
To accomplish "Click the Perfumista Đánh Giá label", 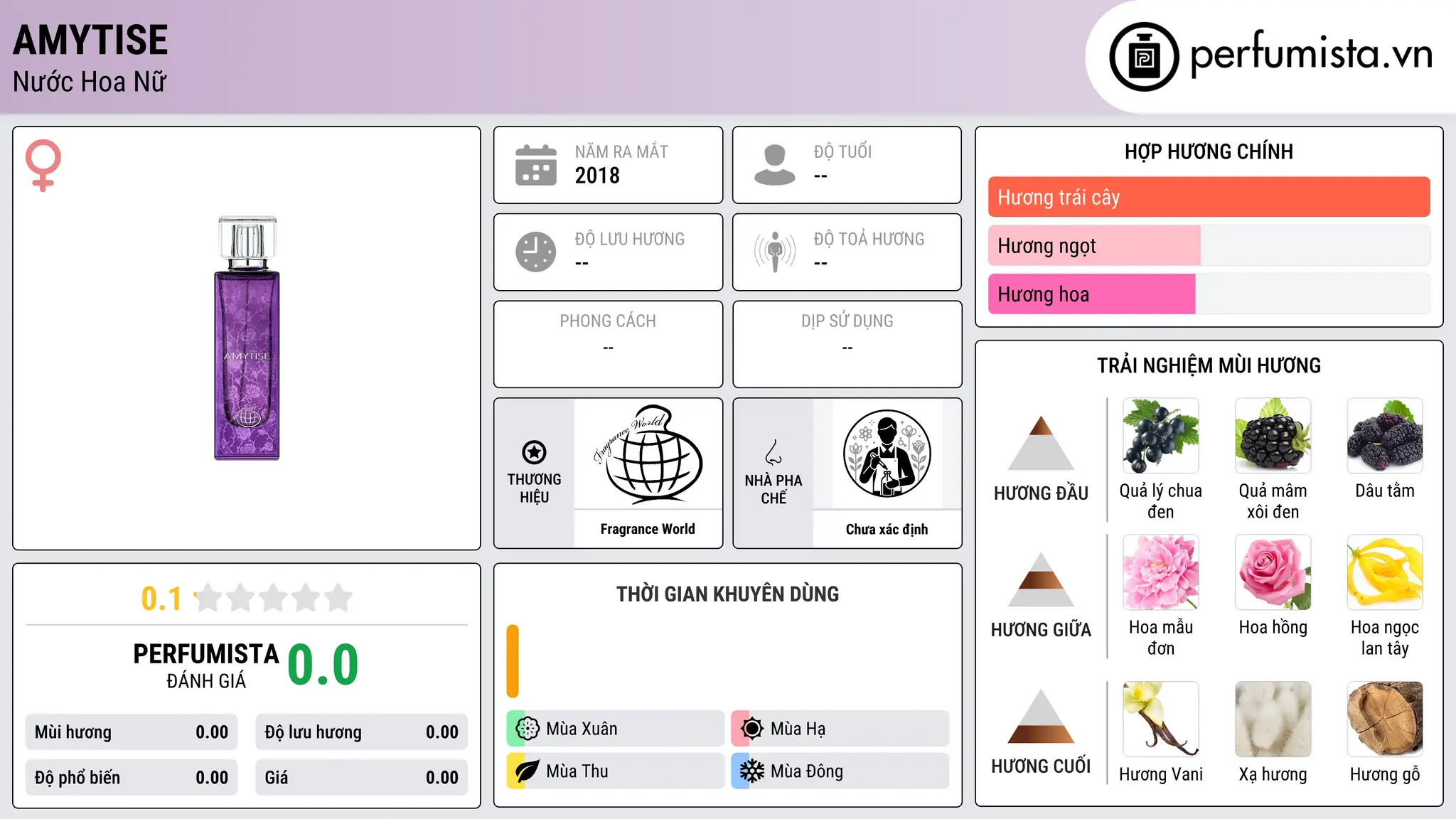I will (x=206, y=665).
